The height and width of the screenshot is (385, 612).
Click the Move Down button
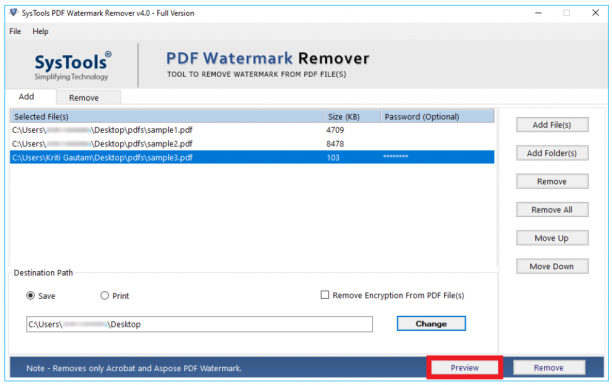[x=552, y=266]
